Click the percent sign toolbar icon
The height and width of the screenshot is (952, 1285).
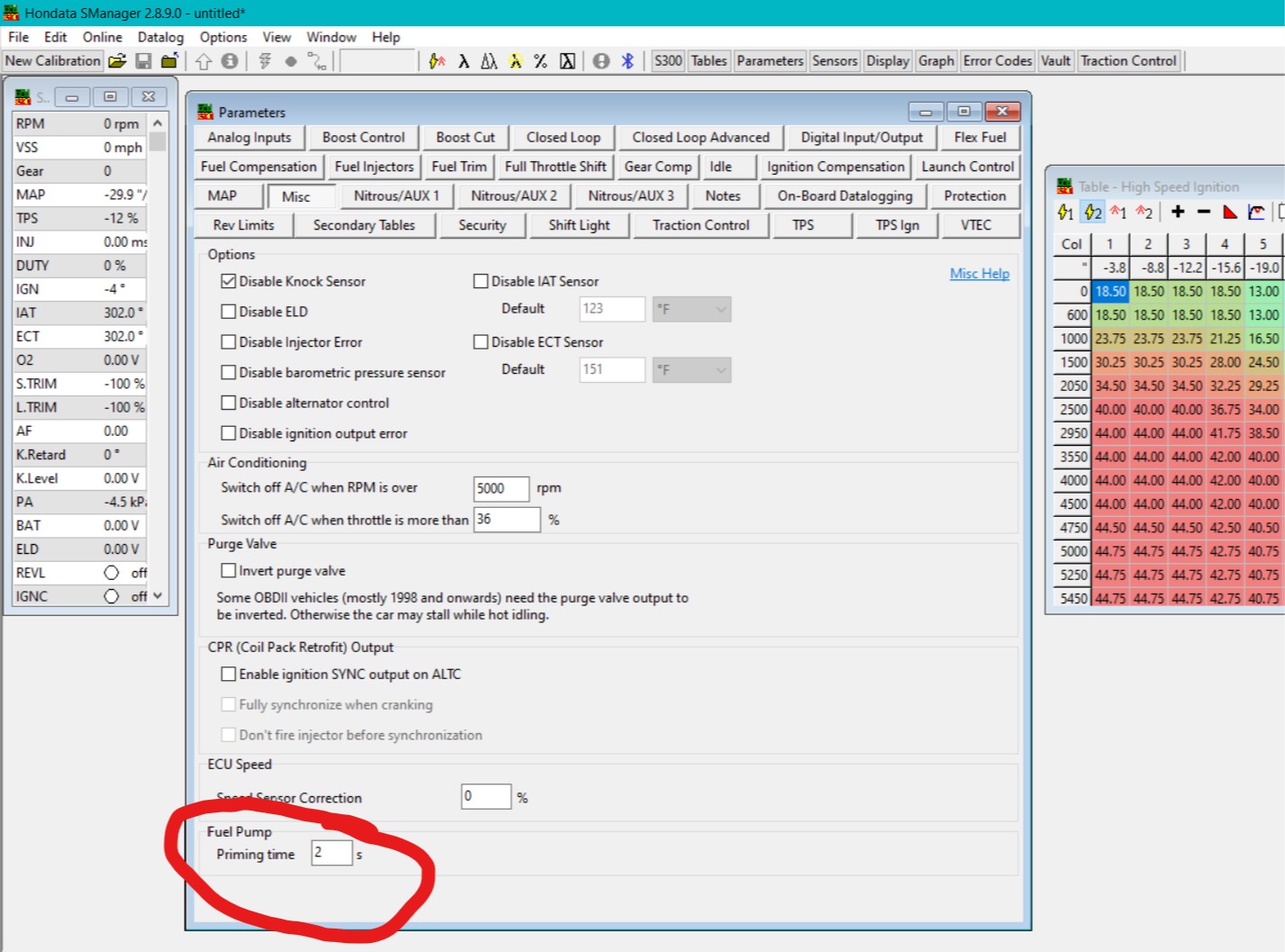pos(541,61)
